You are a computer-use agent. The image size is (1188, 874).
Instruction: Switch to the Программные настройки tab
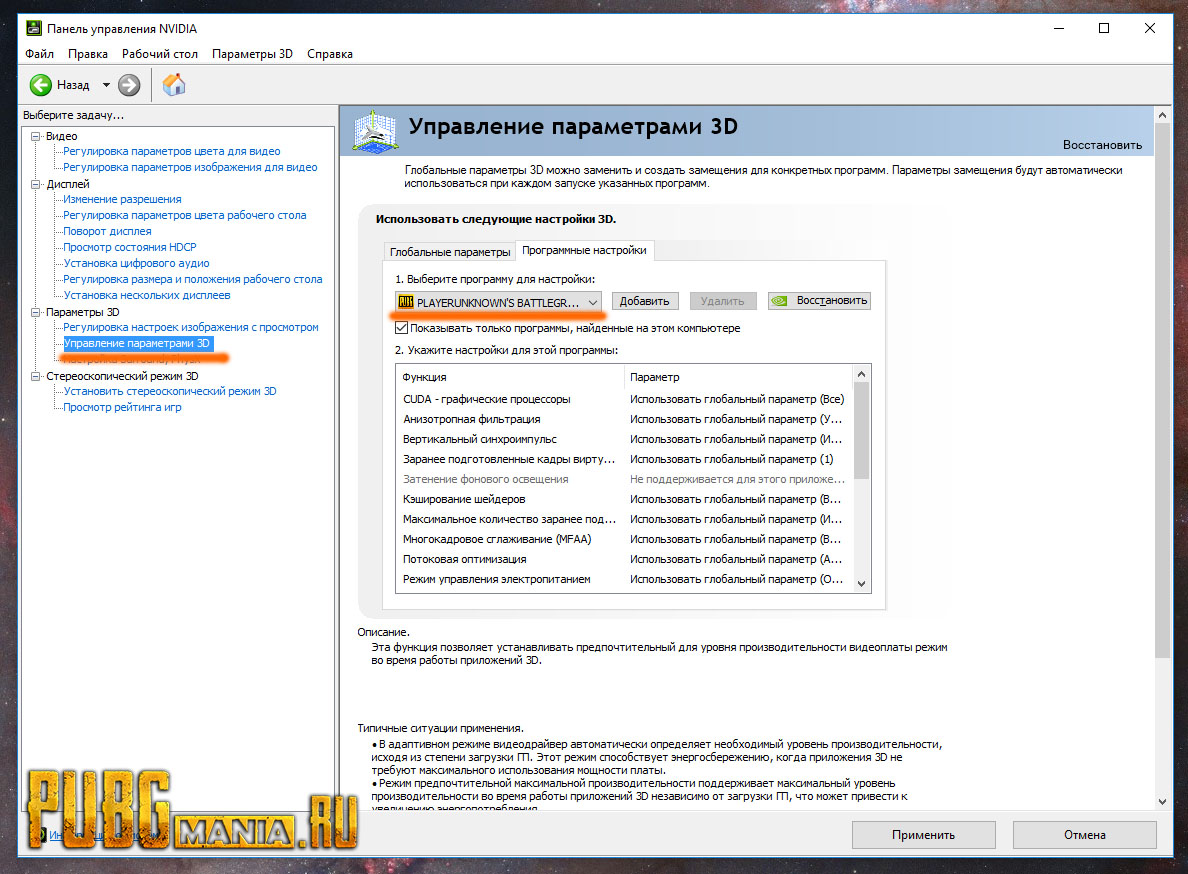tap(584, 250)
